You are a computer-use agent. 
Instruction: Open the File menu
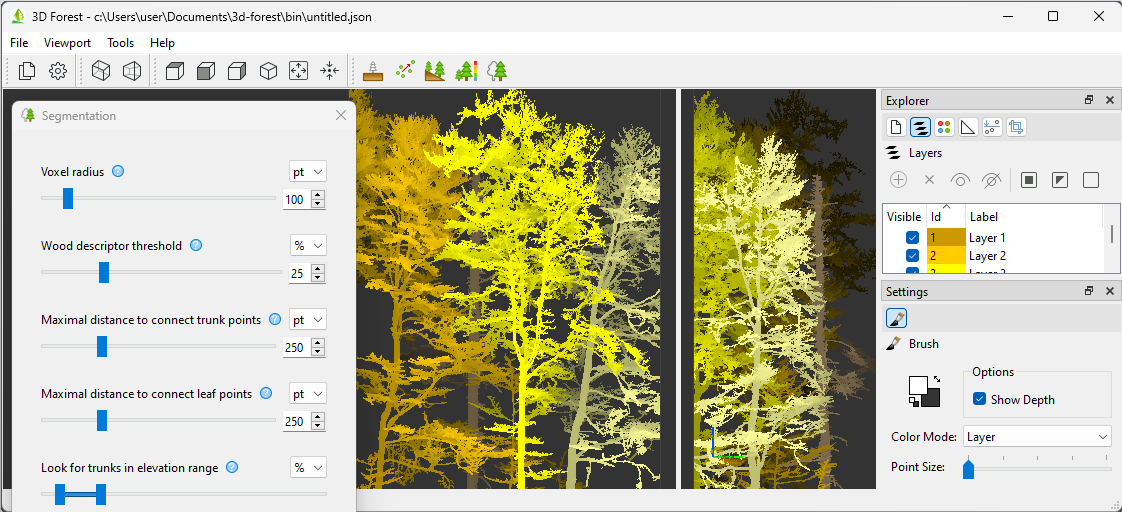click(x=19, y=43)
